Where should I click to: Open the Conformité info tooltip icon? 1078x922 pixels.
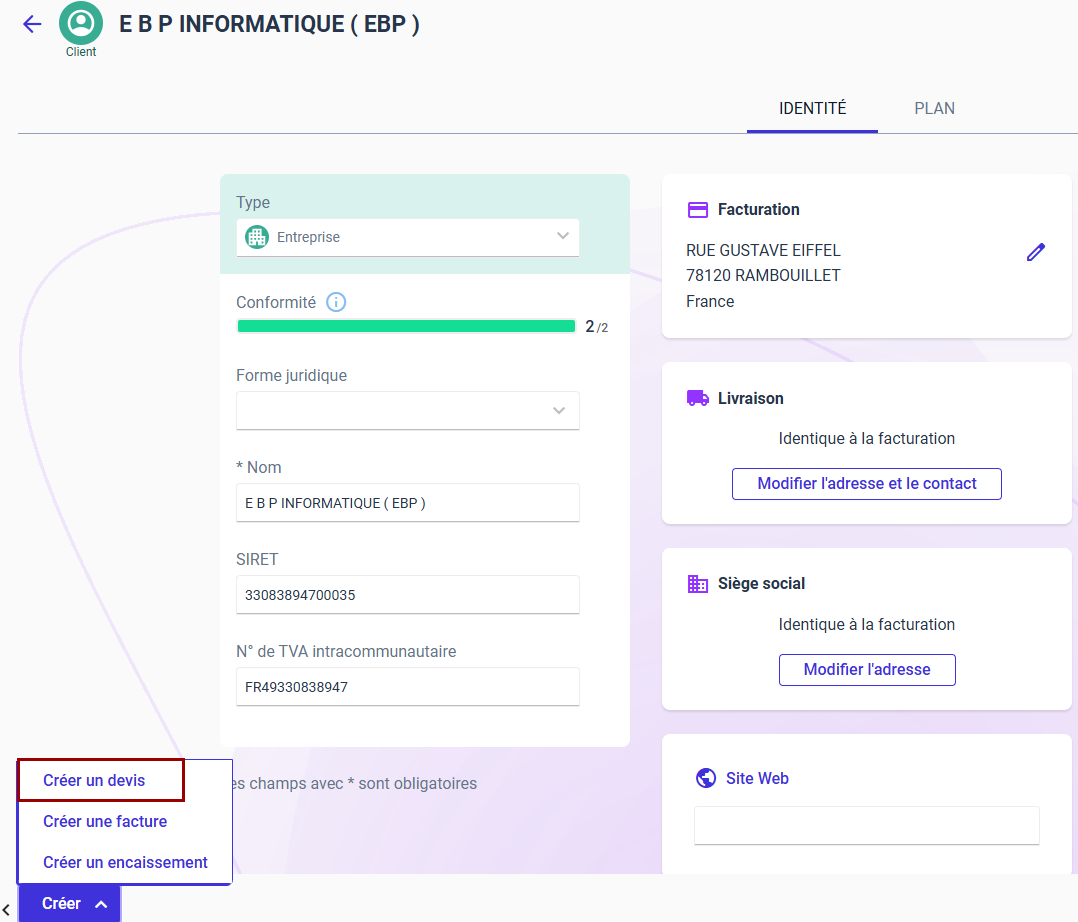click(x=336, y=301)
